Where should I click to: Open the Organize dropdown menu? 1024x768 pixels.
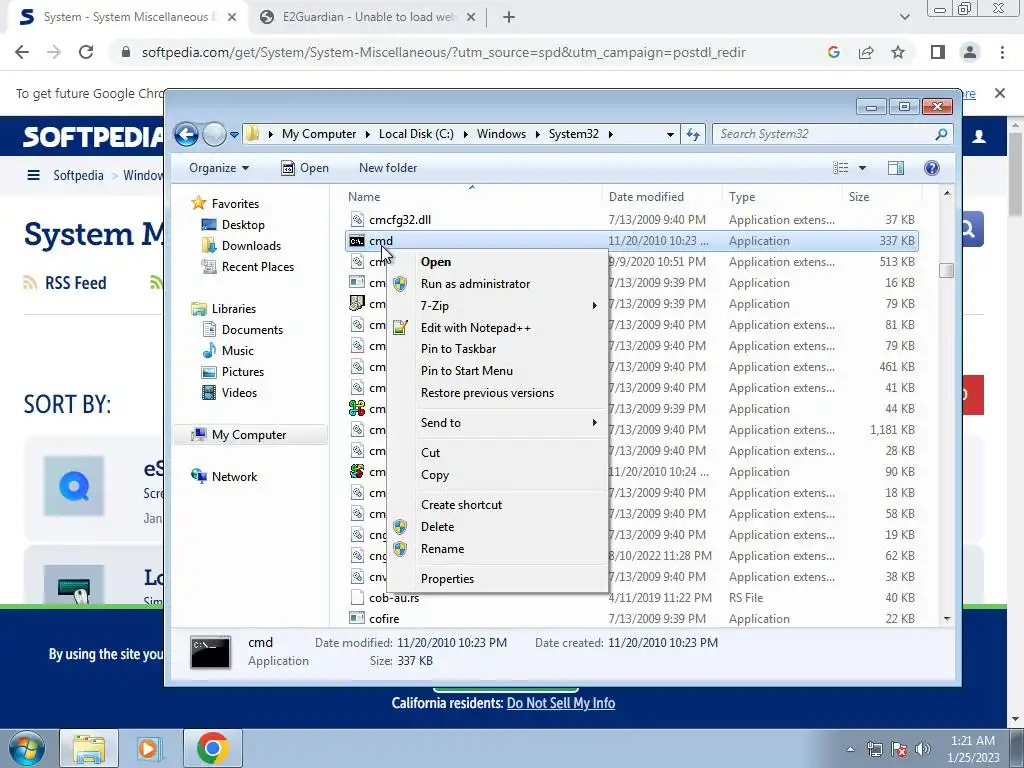coord(219,168)
